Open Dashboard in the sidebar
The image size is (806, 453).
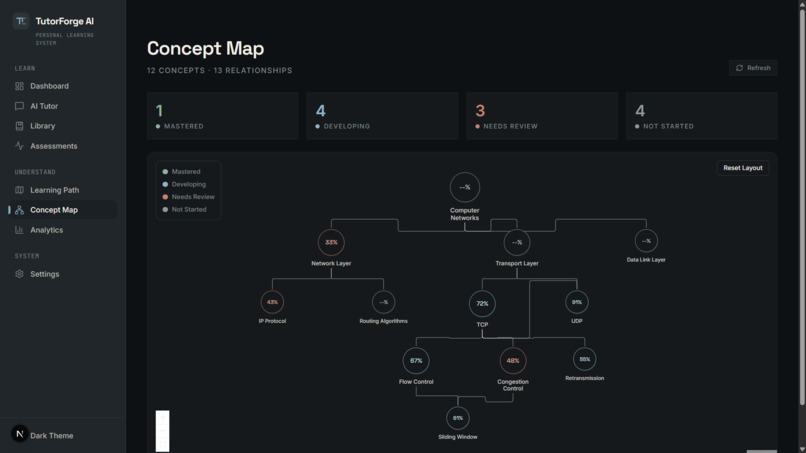(x=49, y=86)
